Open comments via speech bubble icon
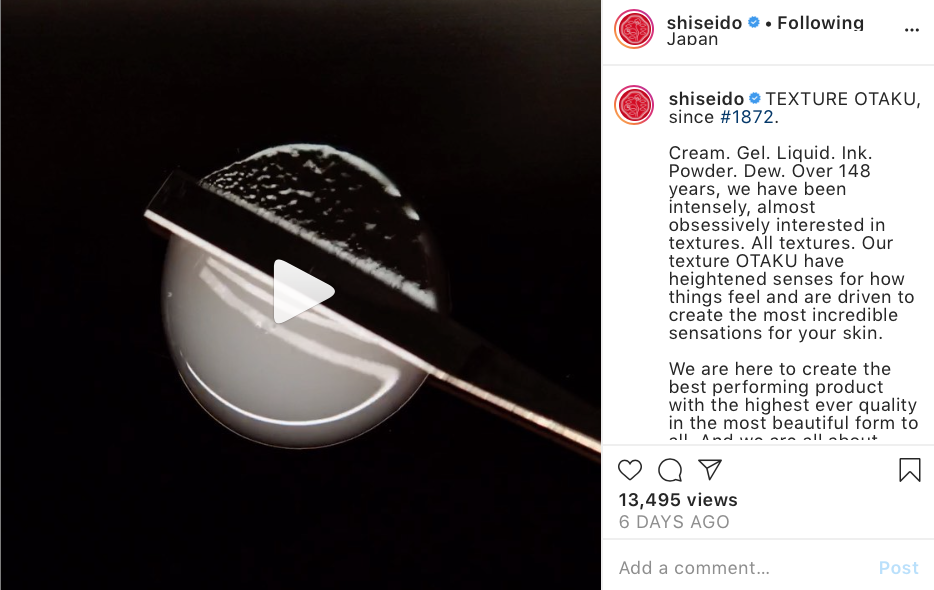The image size is (934, 590). click(670, 470)
